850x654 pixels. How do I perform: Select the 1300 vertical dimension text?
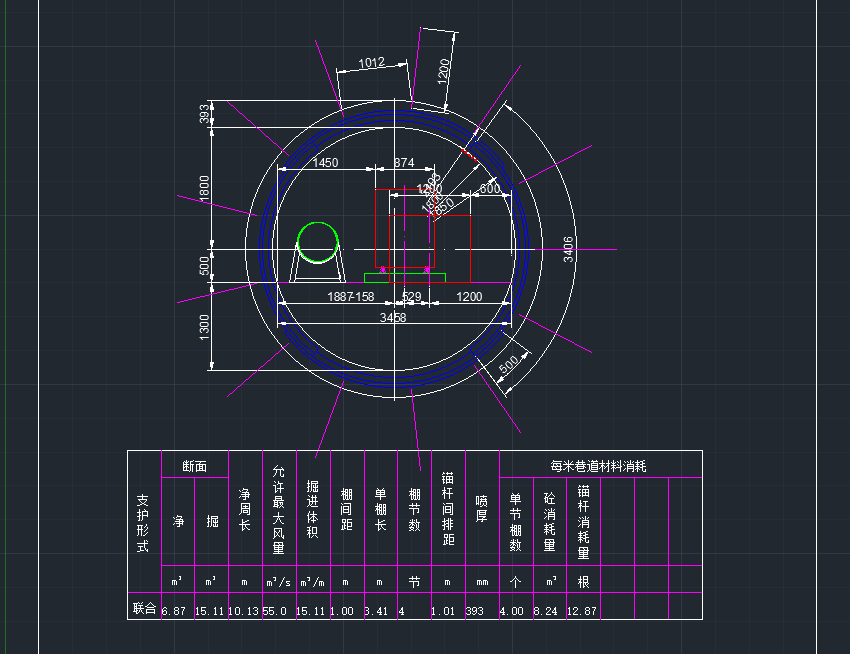click(x=205, y=326)
